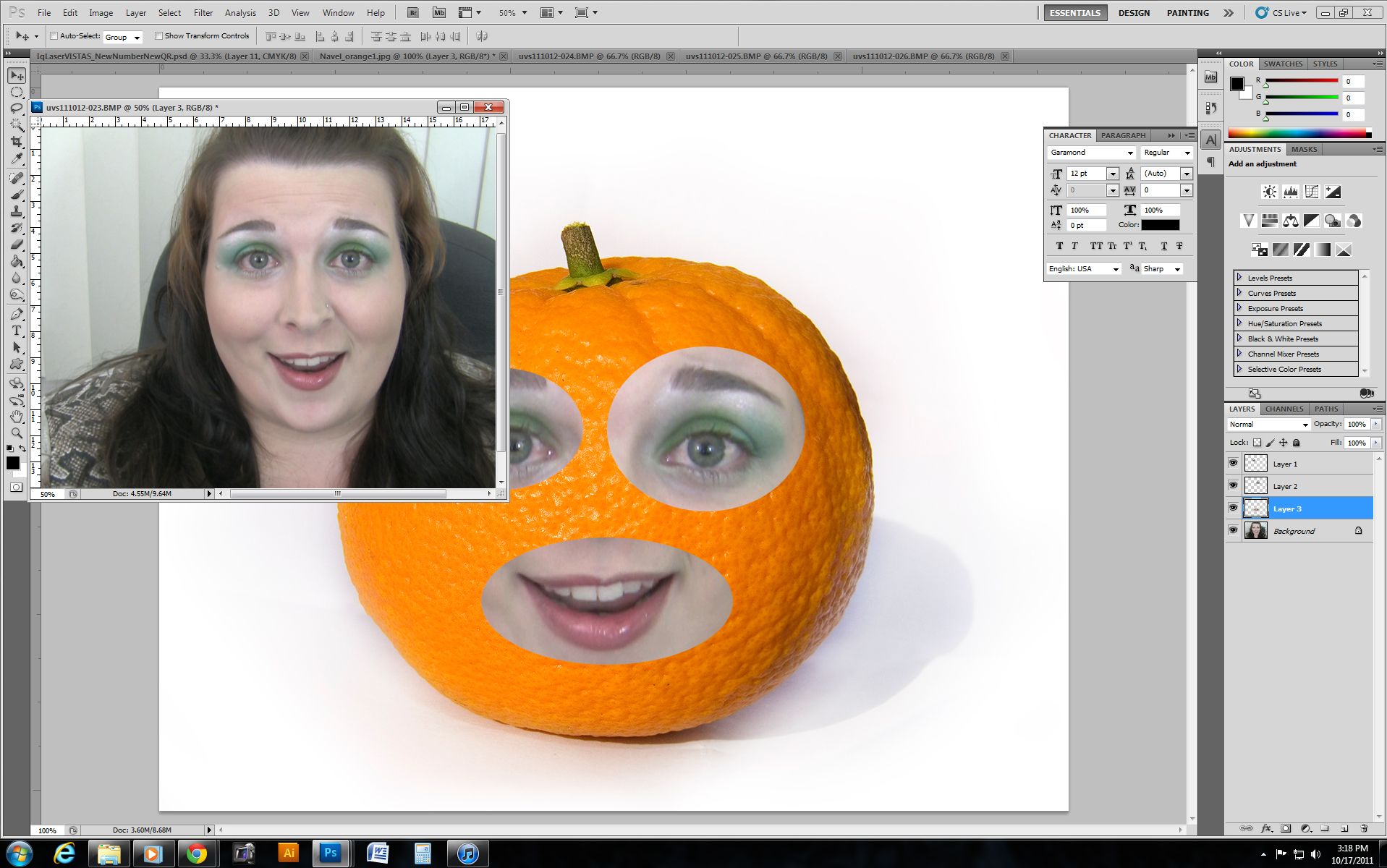Viewport: 1387px width, 868px height.
Task: Open the Filter menu
Action: [x=203, y=12]
